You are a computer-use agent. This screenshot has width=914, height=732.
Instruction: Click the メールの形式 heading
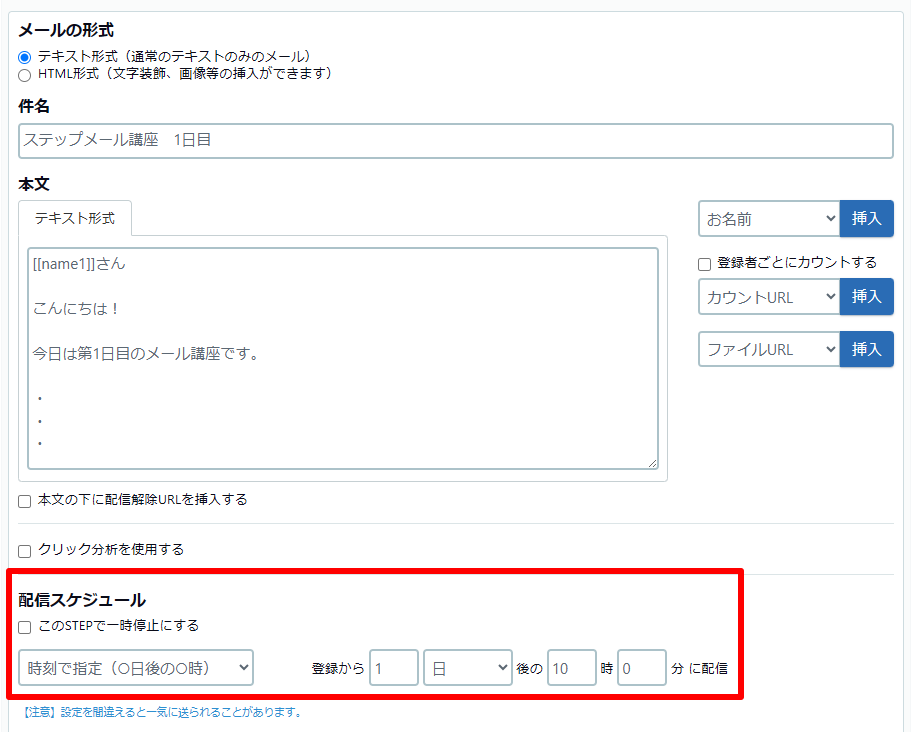pyautogui.click(x=66, y=30)
